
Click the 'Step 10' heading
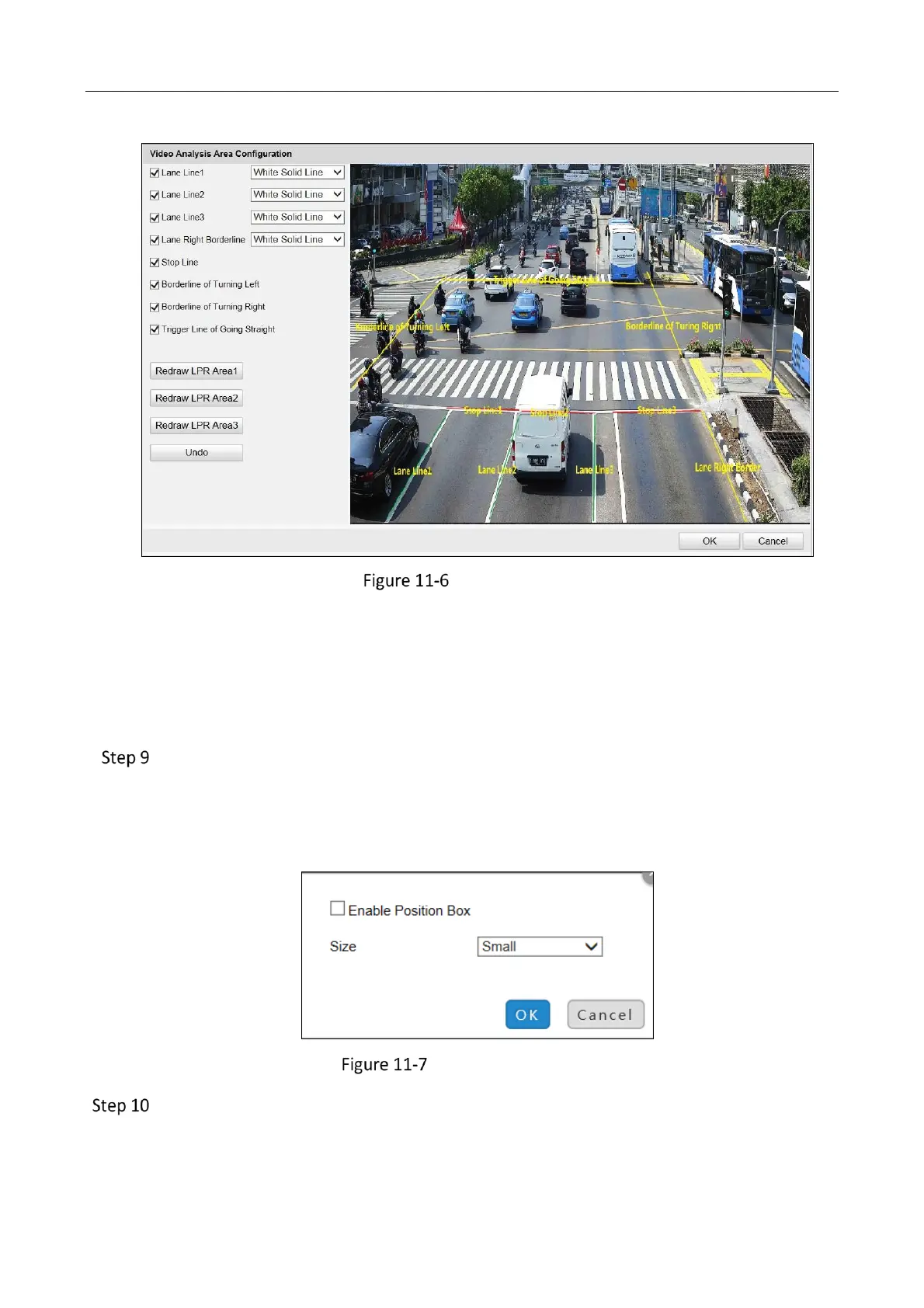tap(120, 1106)
